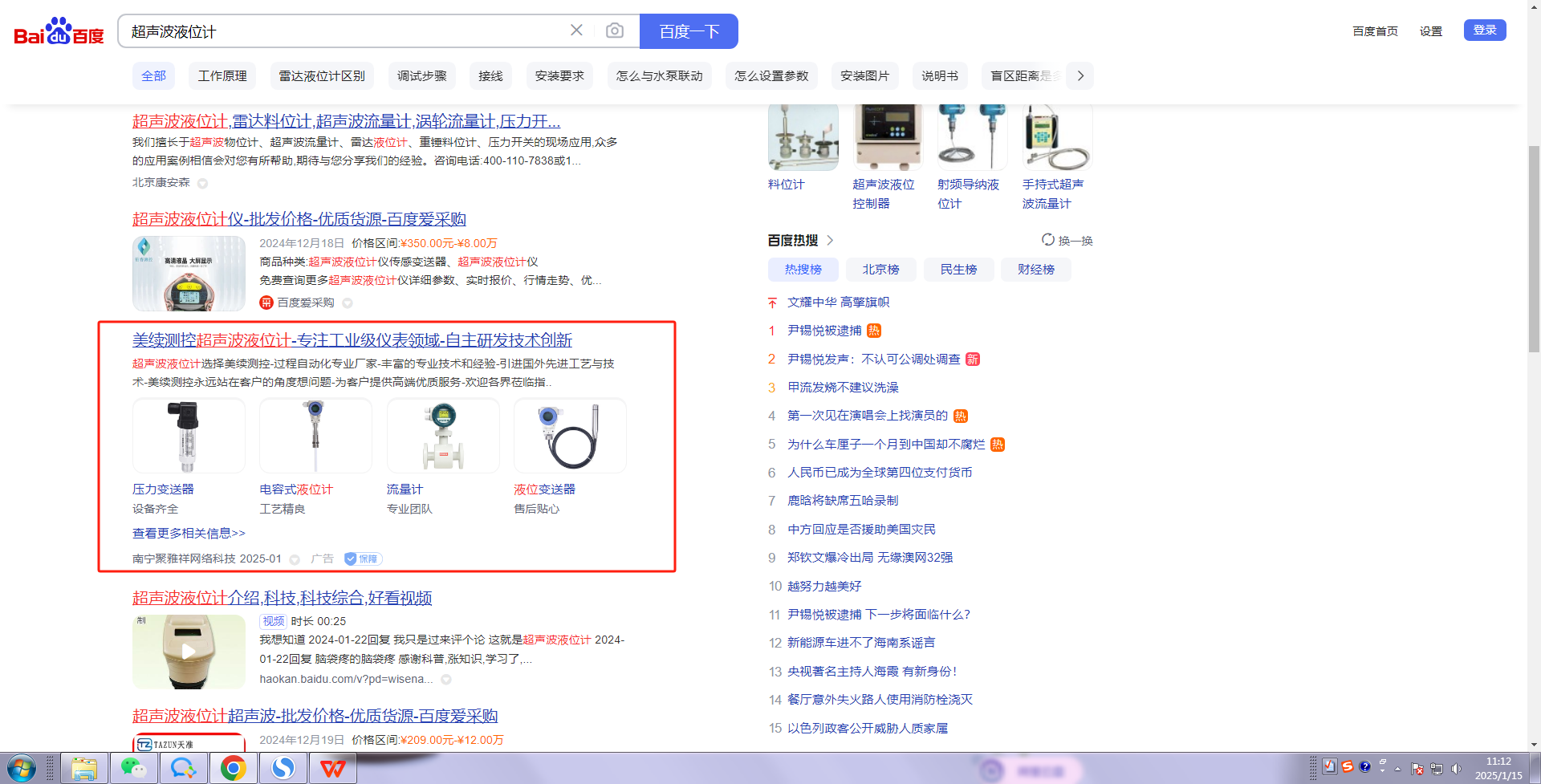Open Sogou browser from the taskbar
The width and height of the screenshot is (1541, 784).
(283, 769)
